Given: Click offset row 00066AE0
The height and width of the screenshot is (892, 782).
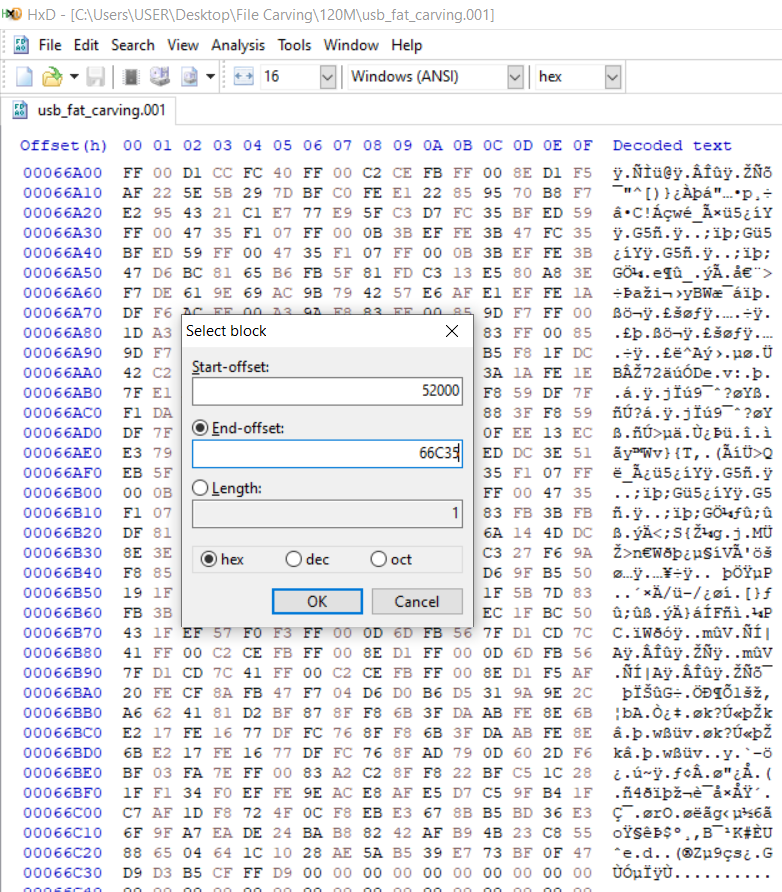Looking at the screenshot, I should [63, 453].
